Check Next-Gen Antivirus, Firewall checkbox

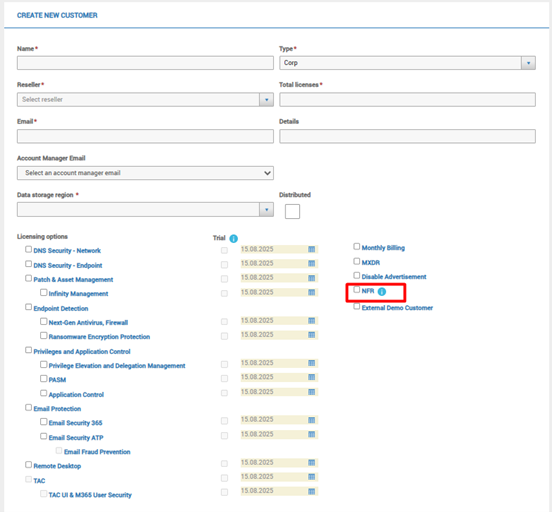point(44,321)
